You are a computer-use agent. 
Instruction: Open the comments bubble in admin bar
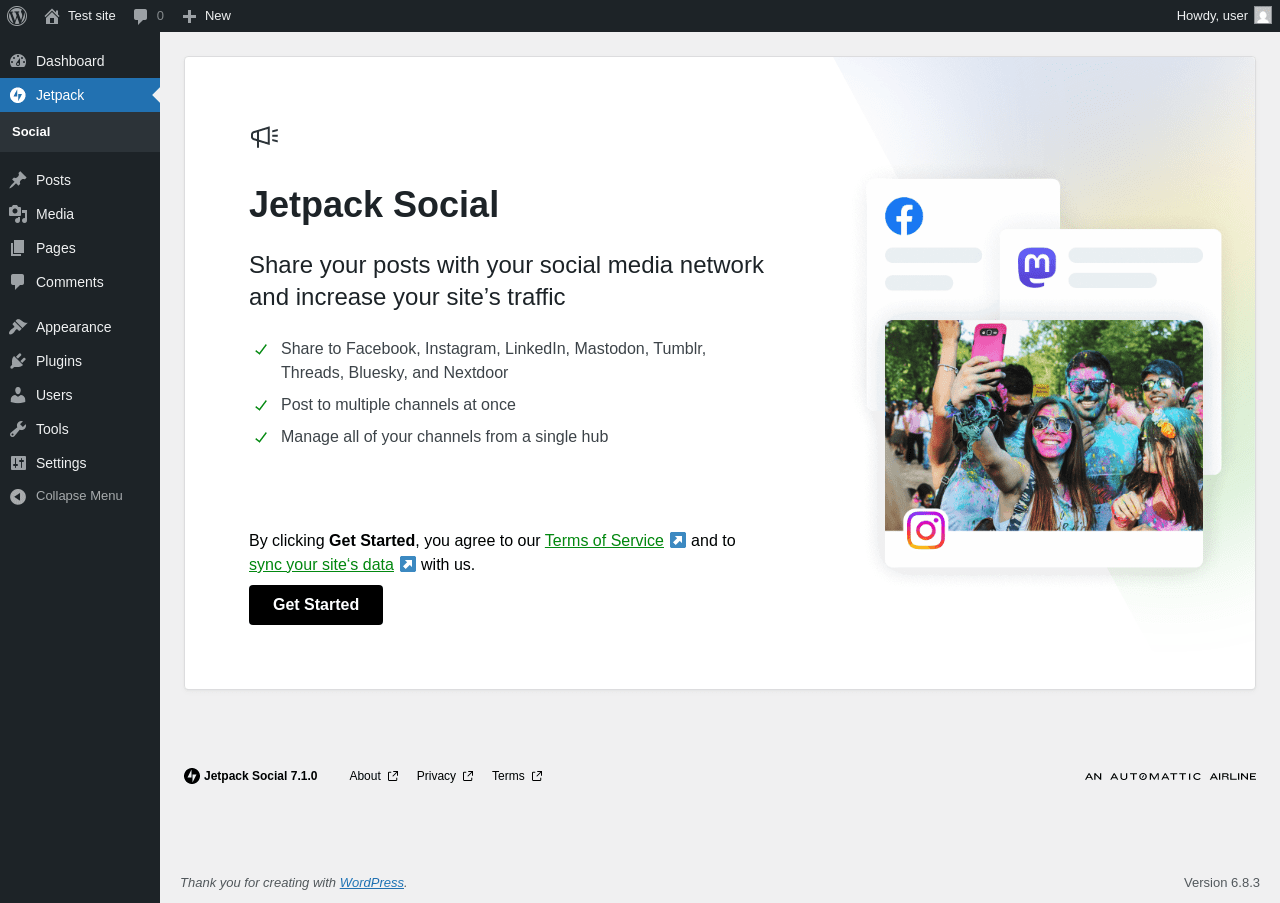coord(148,16)
